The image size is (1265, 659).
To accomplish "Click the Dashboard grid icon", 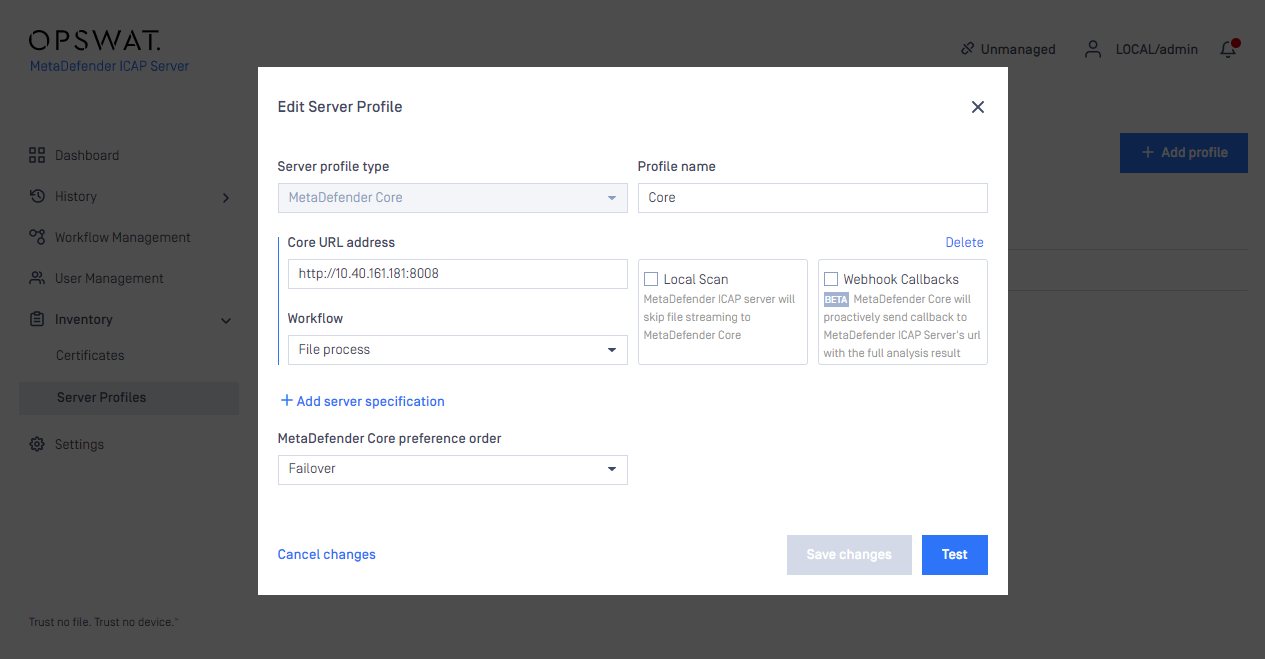I will [x=37, y=155].
